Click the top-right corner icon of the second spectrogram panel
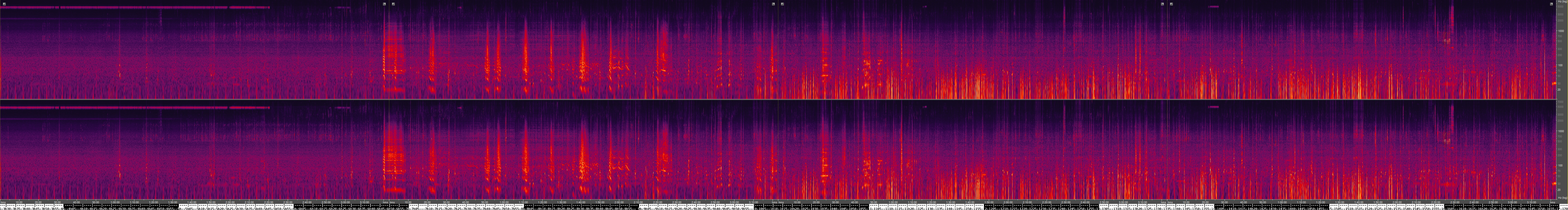This screenshot has height=210, width=1568. click(x=773, y=4)
